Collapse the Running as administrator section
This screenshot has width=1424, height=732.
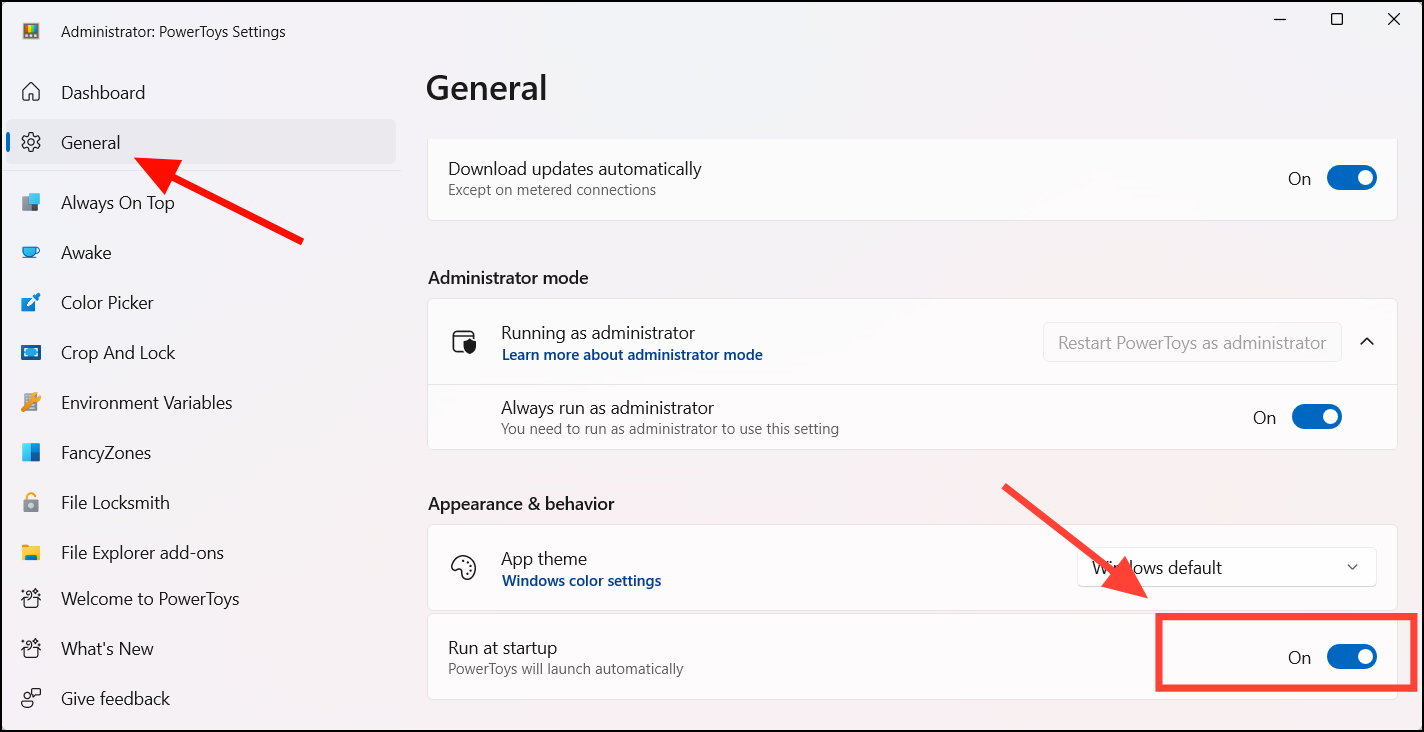point(1367,342)
